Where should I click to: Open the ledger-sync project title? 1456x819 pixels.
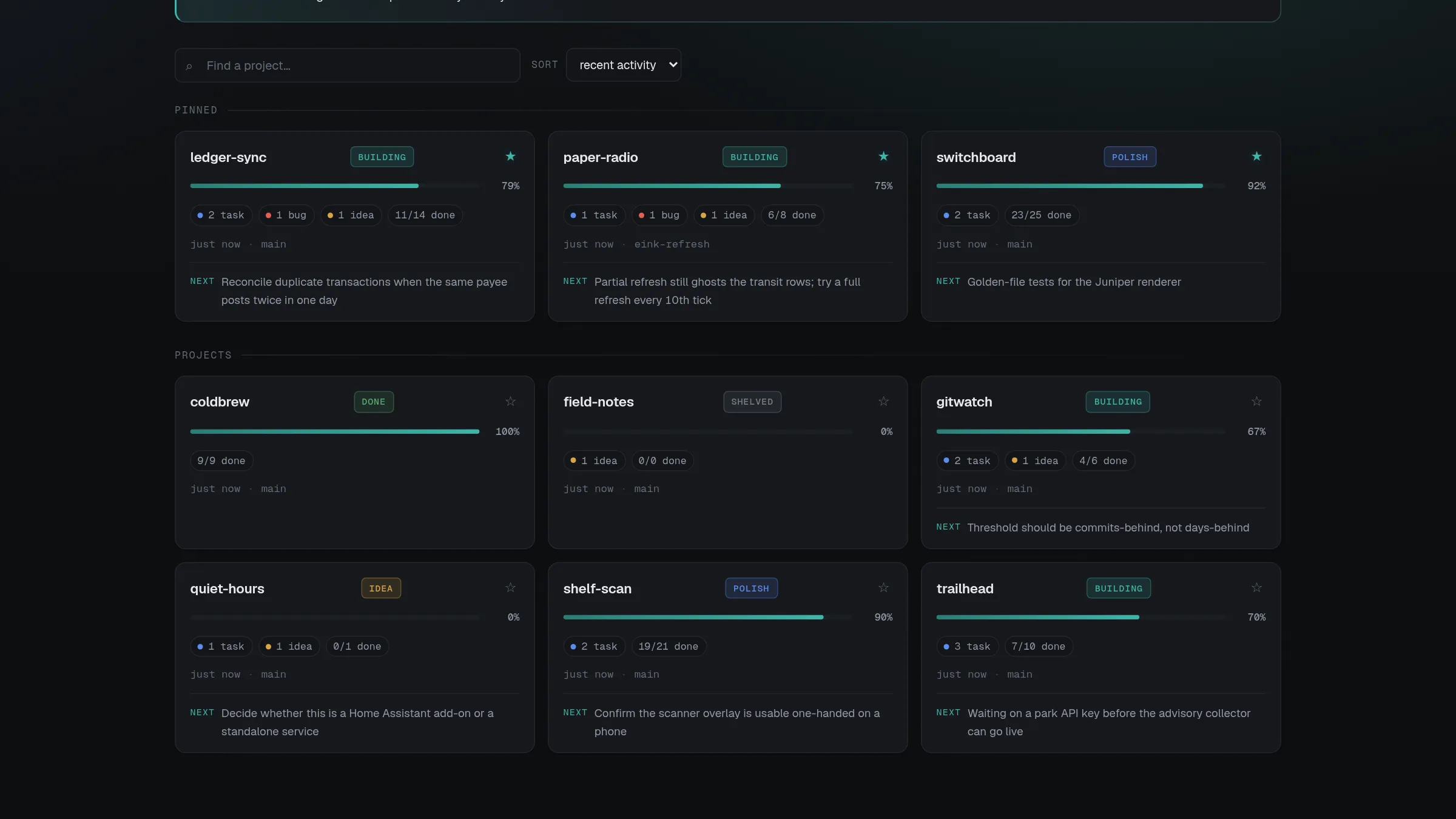pos(228,157)
